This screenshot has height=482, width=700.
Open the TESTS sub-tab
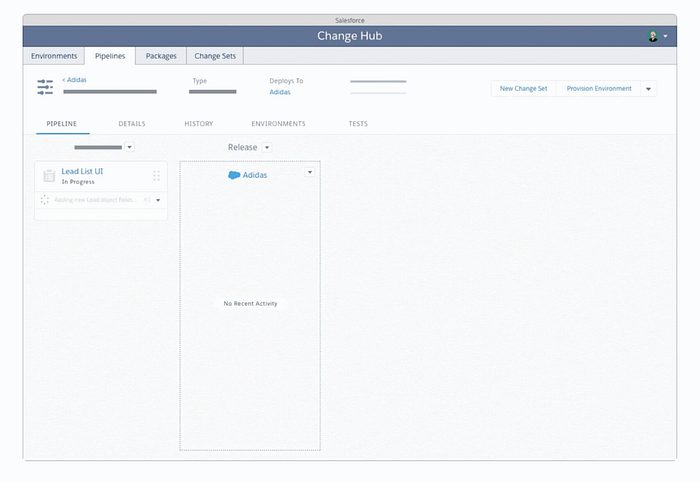tap(358, 124)
